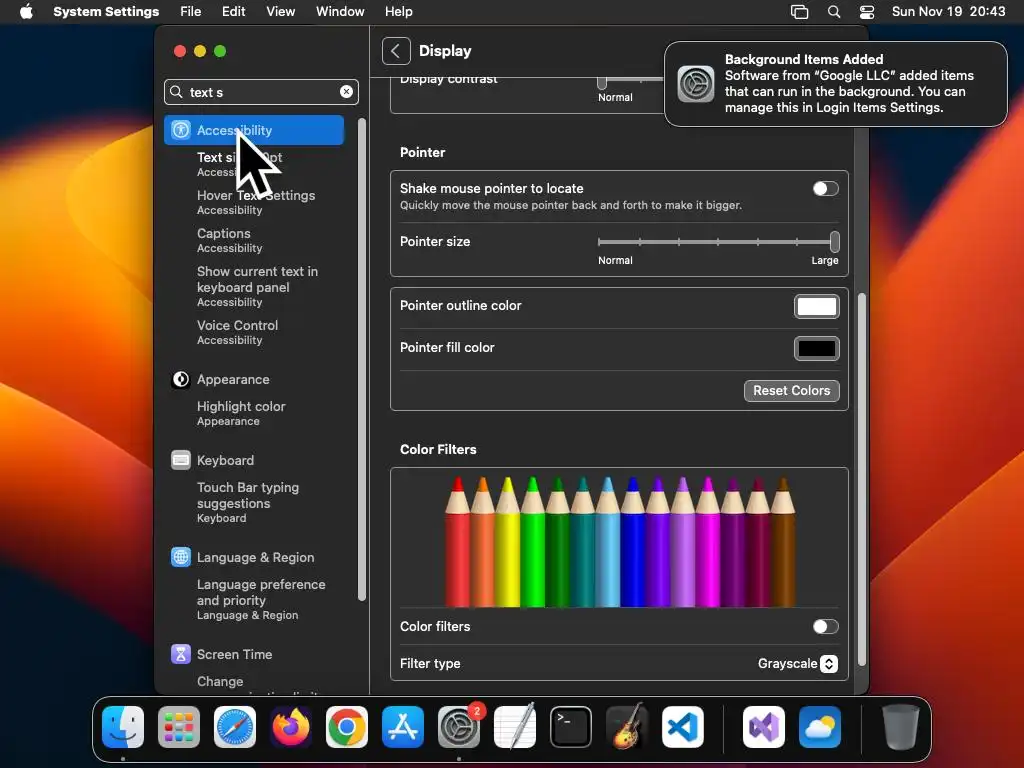Open the Weather app in the dock
The width and height of the screenshot is (1024, 768).
coord(820,726)
